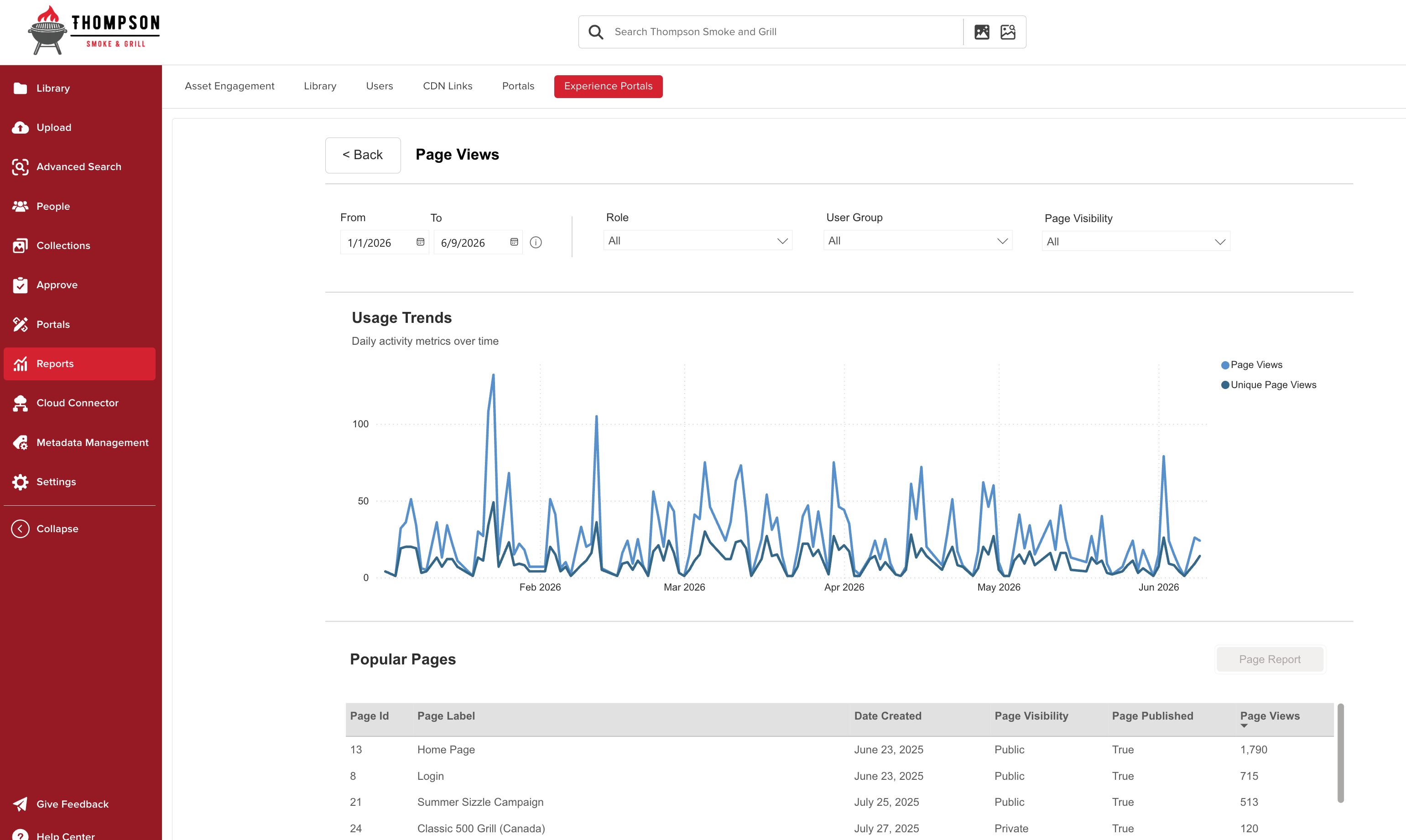
Task: Click the Date Created column header
Action: tap(888, 716)
